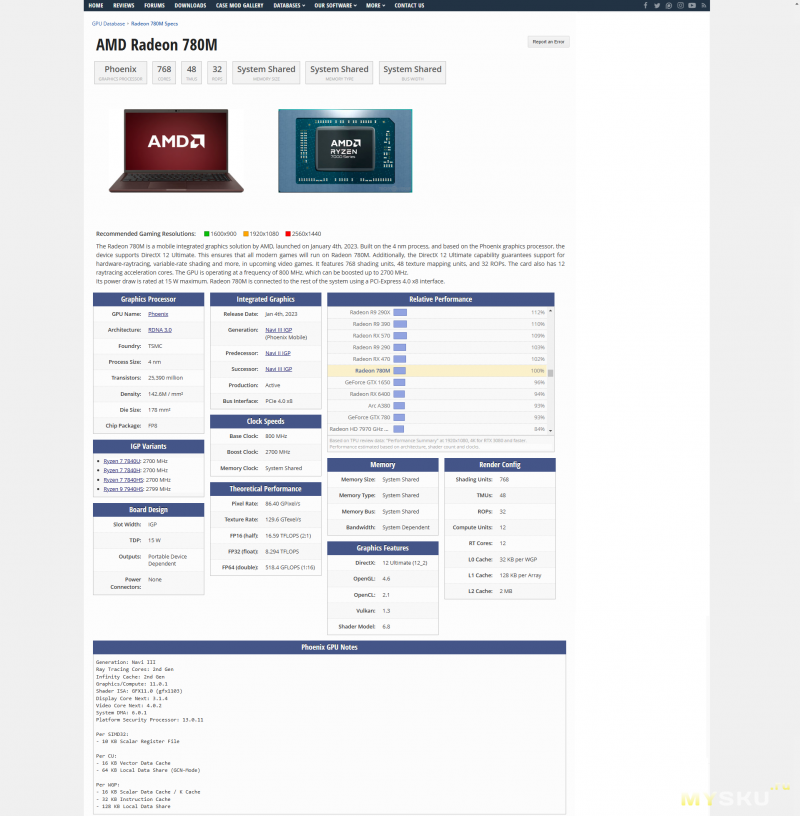Select the highlighted Radeon 780M performance row

pyautogui.click(x=437, y=371)
